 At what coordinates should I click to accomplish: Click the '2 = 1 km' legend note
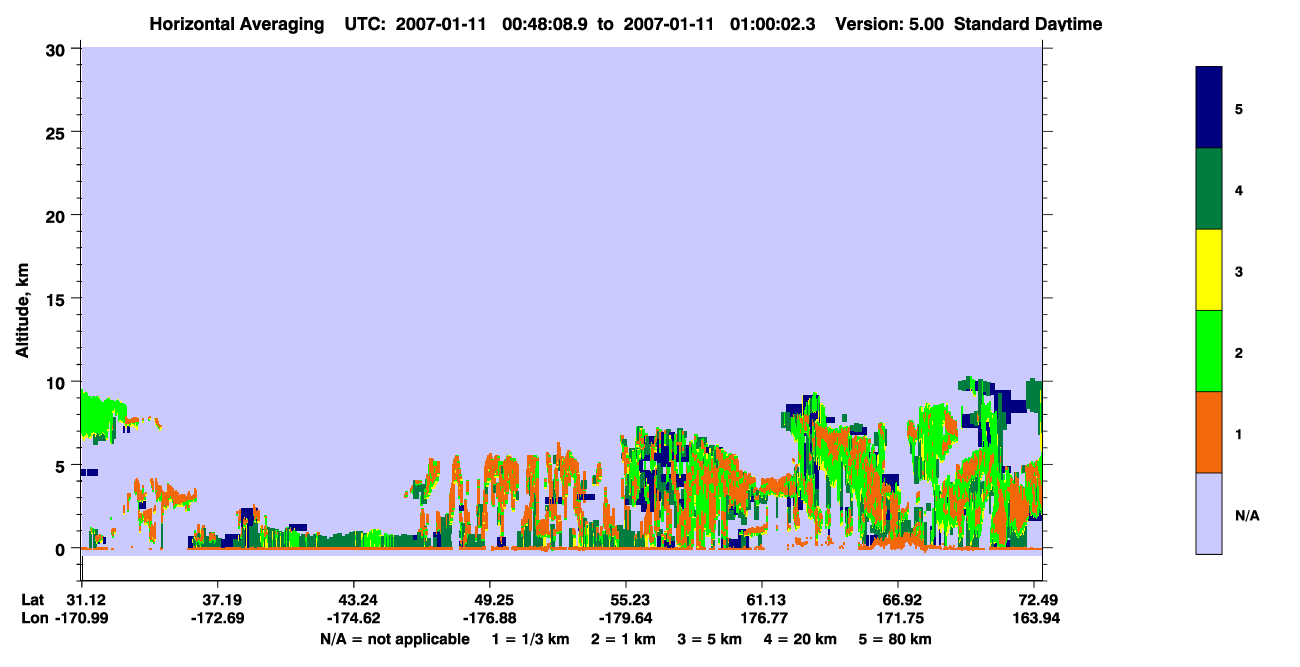pos(623,639)
